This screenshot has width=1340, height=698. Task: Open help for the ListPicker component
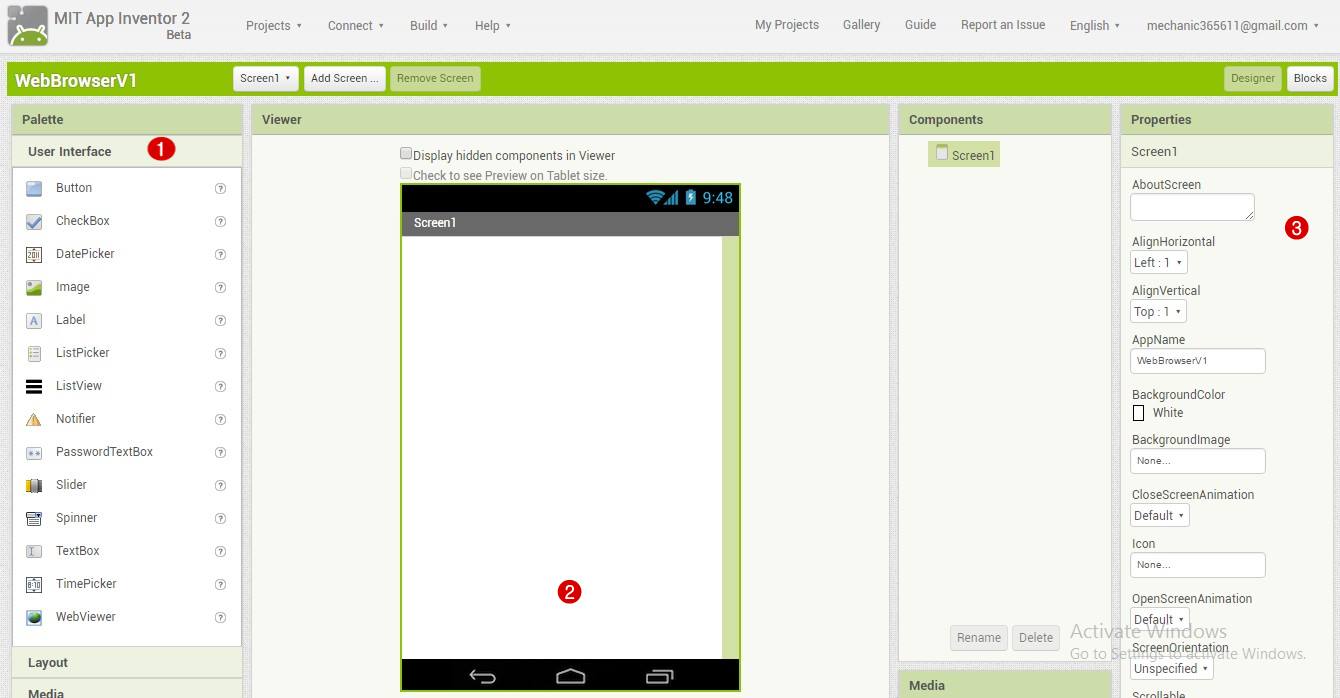pos(221,353)
